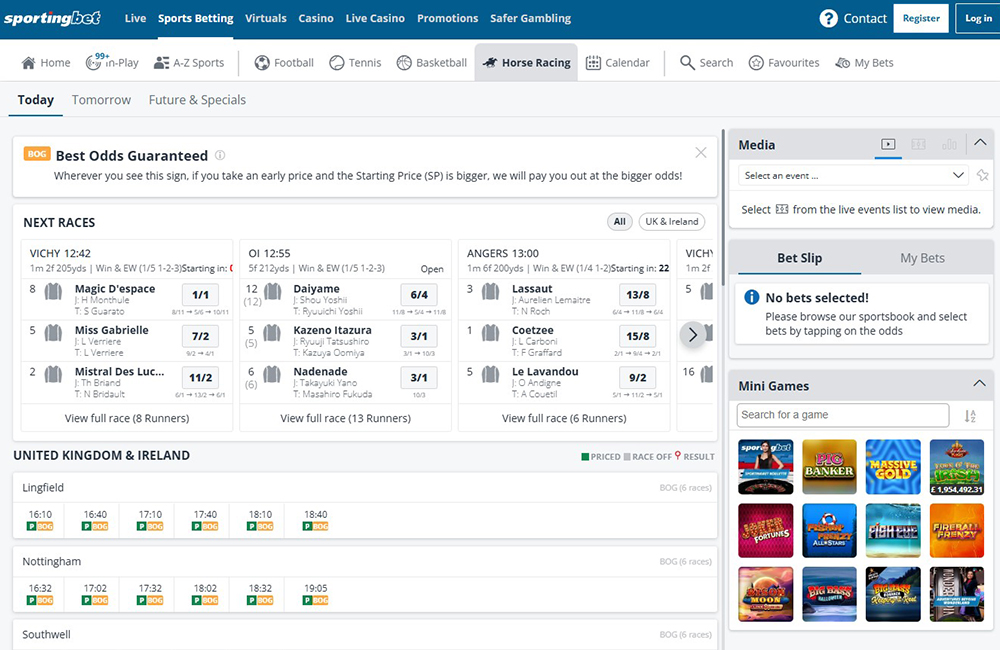
Task: Open My Bets icon in sports nav
Action: point(842,63)
